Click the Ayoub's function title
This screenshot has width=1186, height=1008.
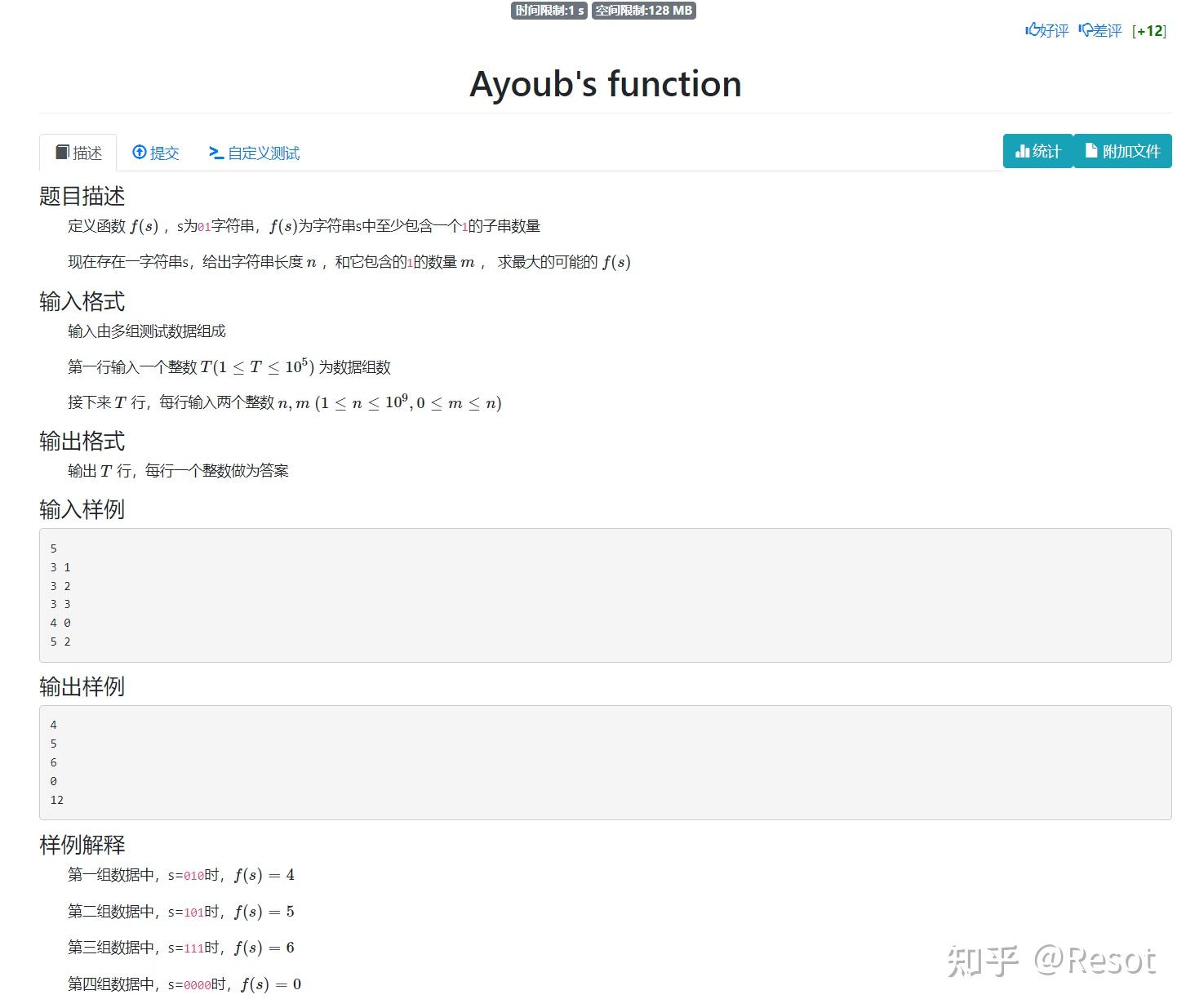[605, 83]
